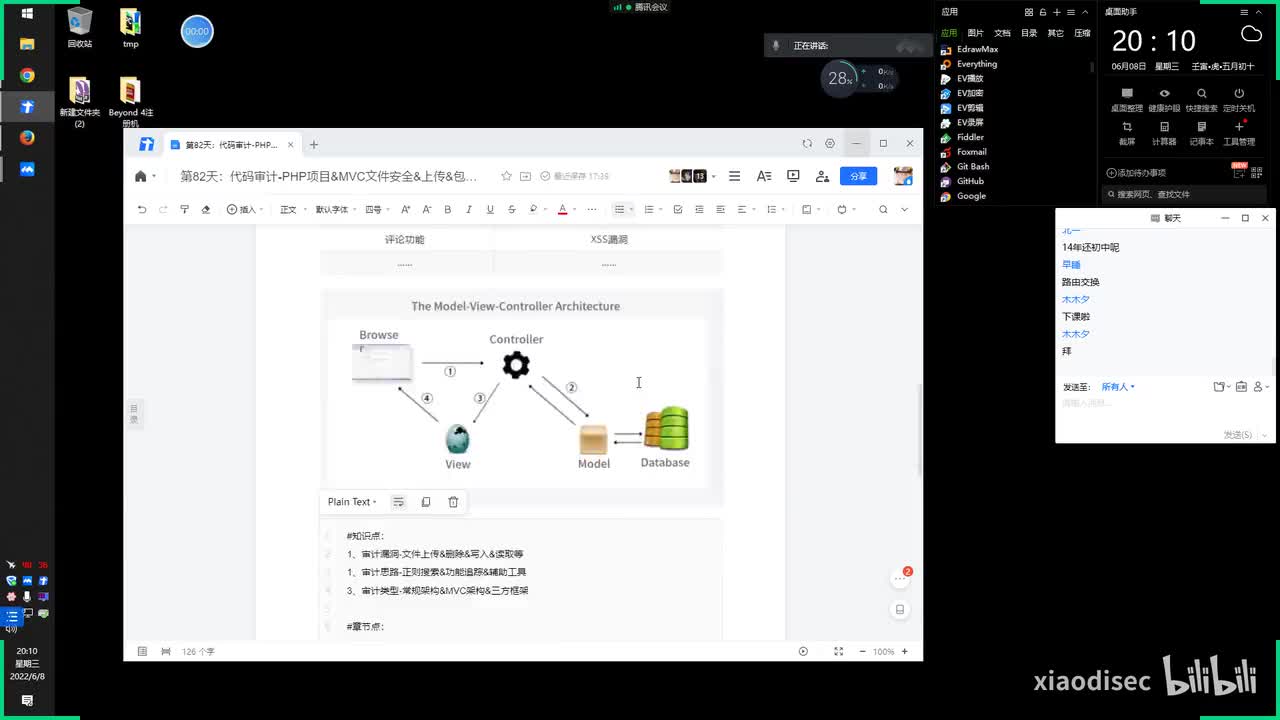Click the redo arrow in the toolbar

point(163,209)
